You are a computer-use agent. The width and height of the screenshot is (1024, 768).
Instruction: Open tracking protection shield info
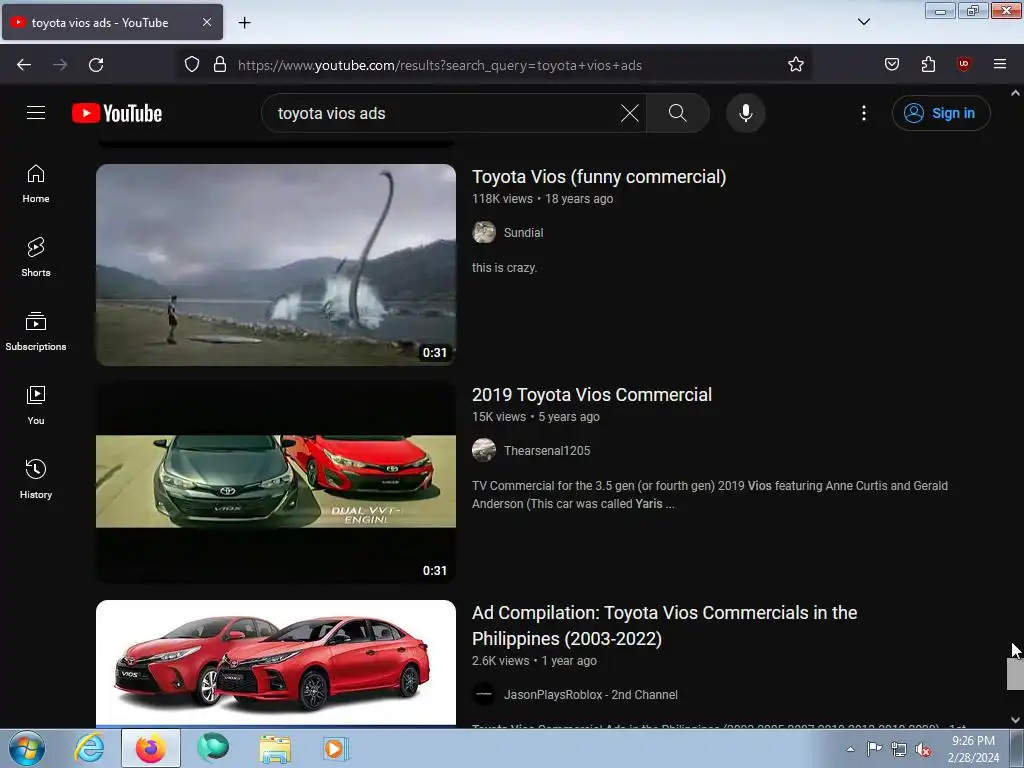(191, 65)
